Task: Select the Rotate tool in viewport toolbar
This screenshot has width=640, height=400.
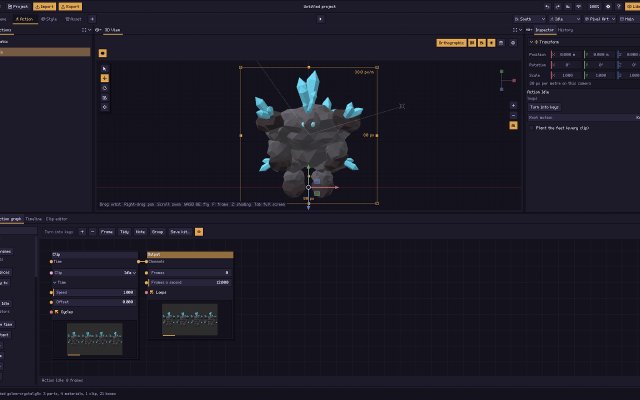Action: tap(104, 88)
